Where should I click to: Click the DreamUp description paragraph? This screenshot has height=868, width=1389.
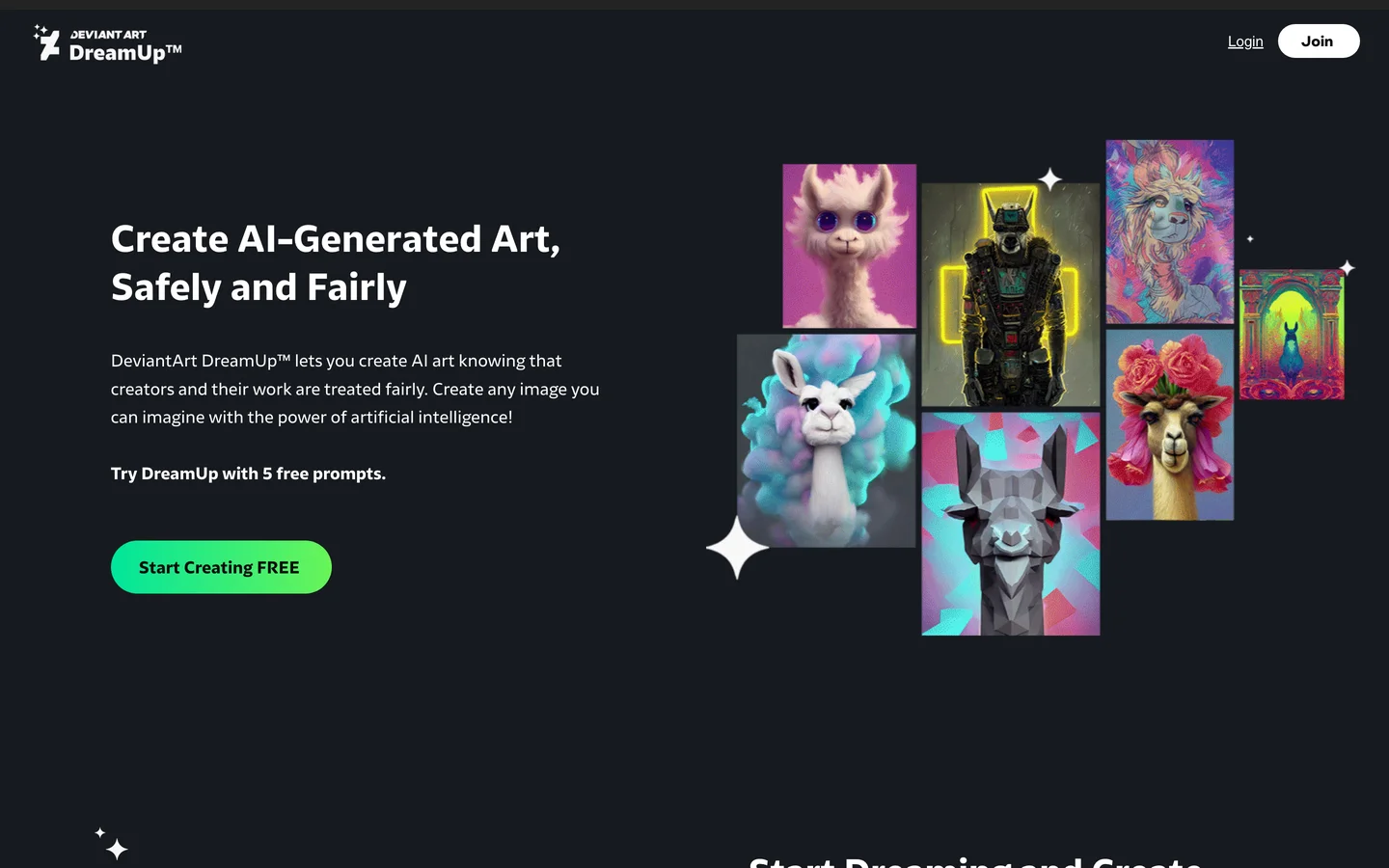point(355,389)
